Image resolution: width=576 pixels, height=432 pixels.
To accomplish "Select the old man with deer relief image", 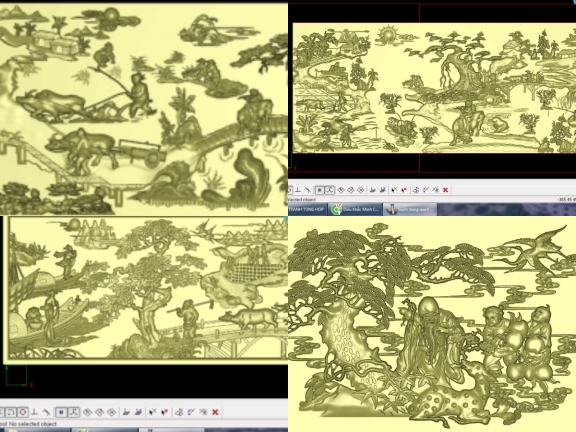I will coord(432,324).
